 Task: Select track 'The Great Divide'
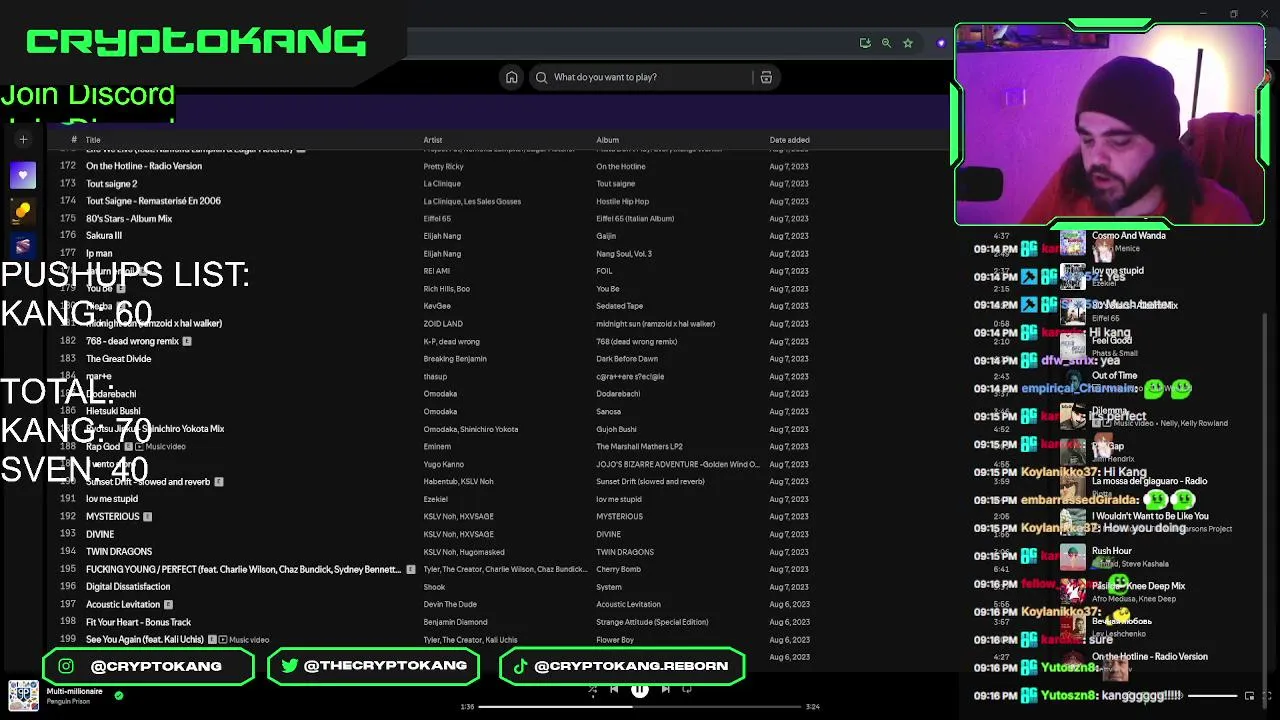coord(119,359)
